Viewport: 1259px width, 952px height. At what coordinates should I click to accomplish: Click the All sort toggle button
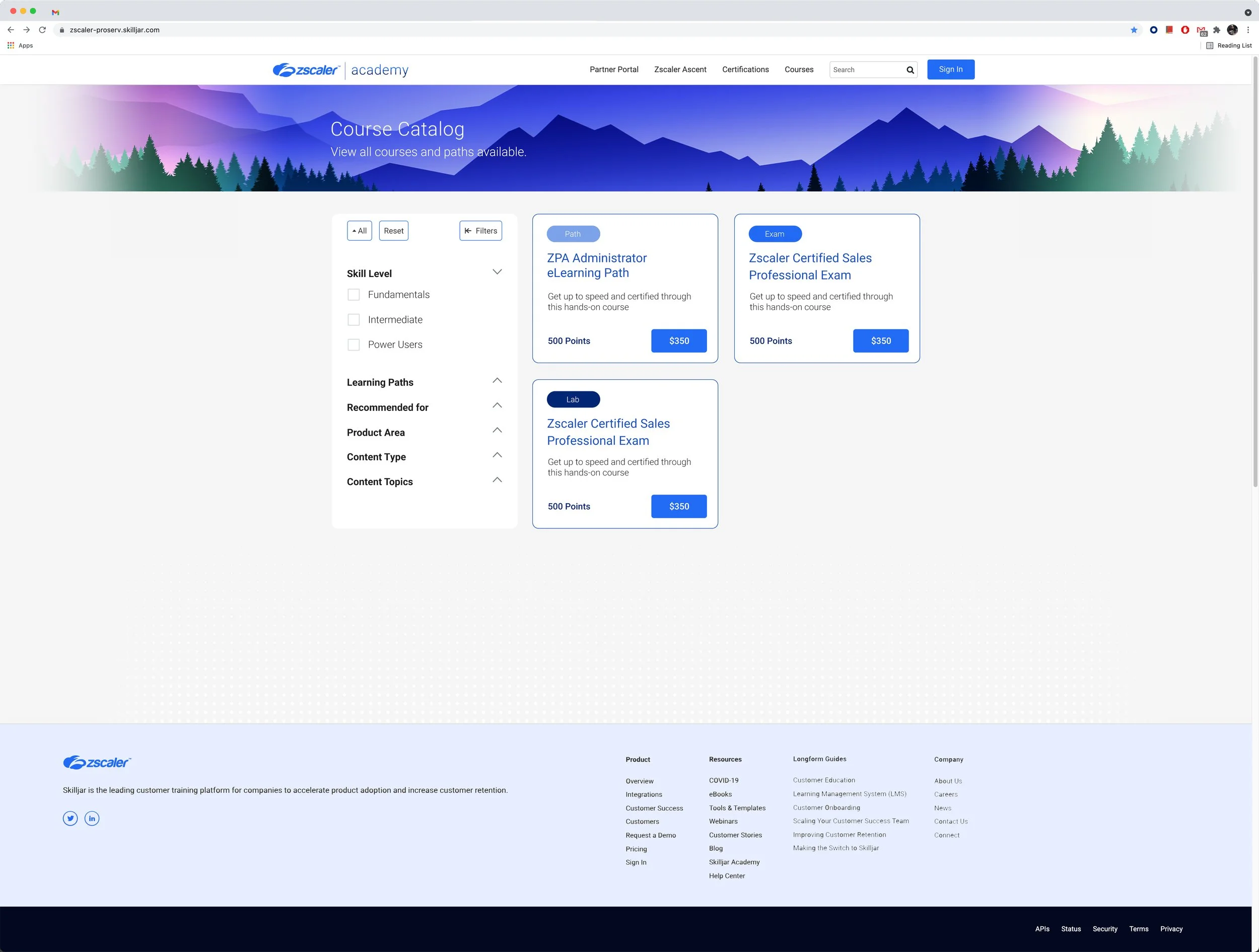[359, 231]
